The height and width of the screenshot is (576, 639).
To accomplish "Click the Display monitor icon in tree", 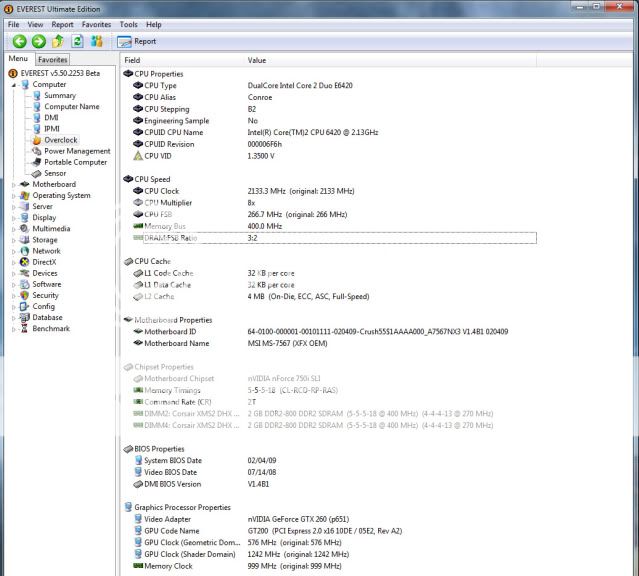I will 25,218.
